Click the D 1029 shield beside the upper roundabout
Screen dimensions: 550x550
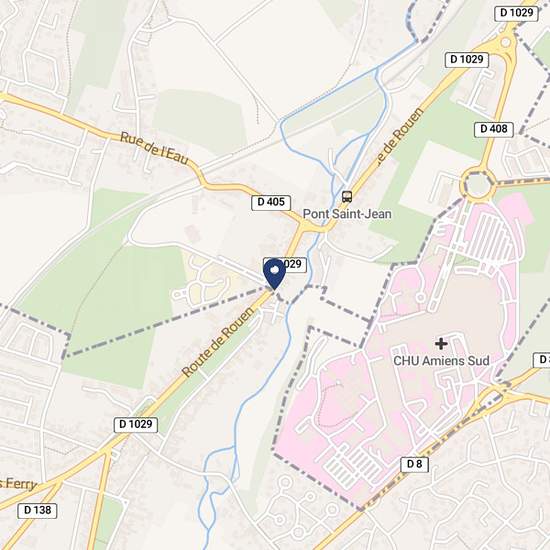click(467, 60)
